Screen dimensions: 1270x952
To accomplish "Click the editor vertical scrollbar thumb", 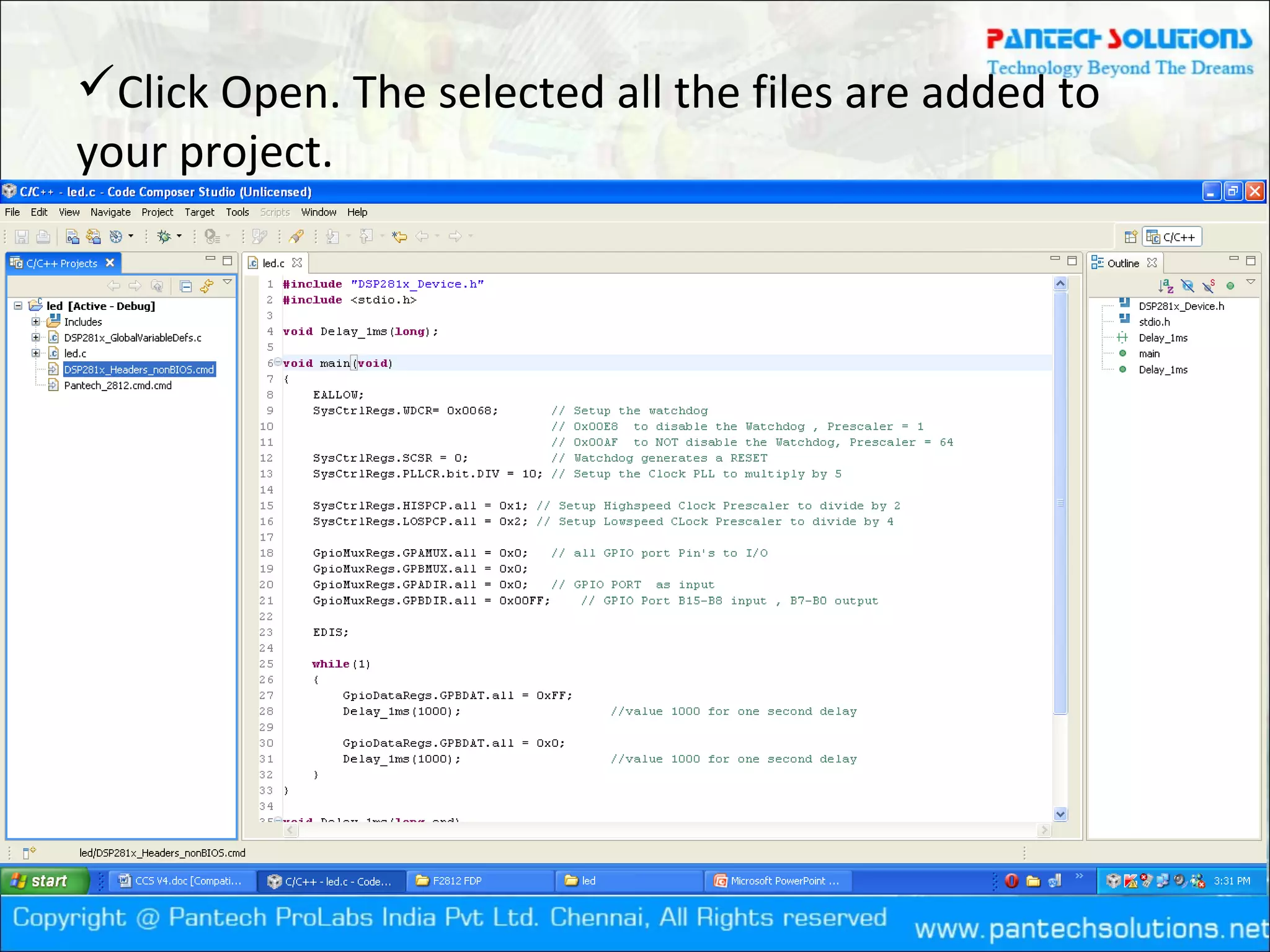I will coord(1060,503).
